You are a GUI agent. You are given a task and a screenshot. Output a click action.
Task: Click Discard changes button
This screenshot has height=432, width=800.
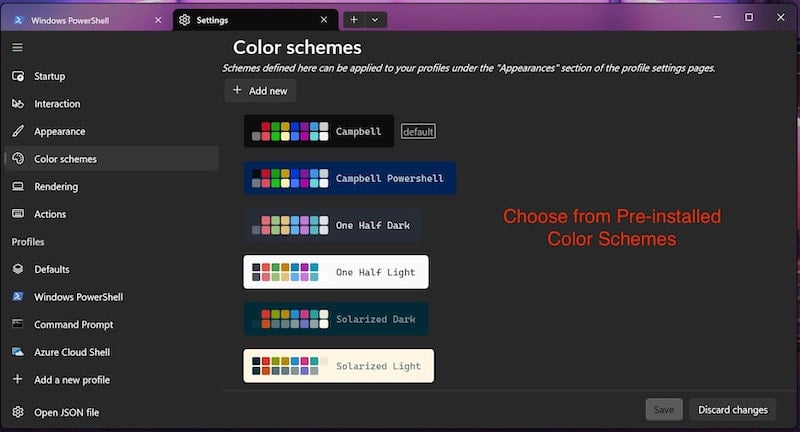point(733,410)
